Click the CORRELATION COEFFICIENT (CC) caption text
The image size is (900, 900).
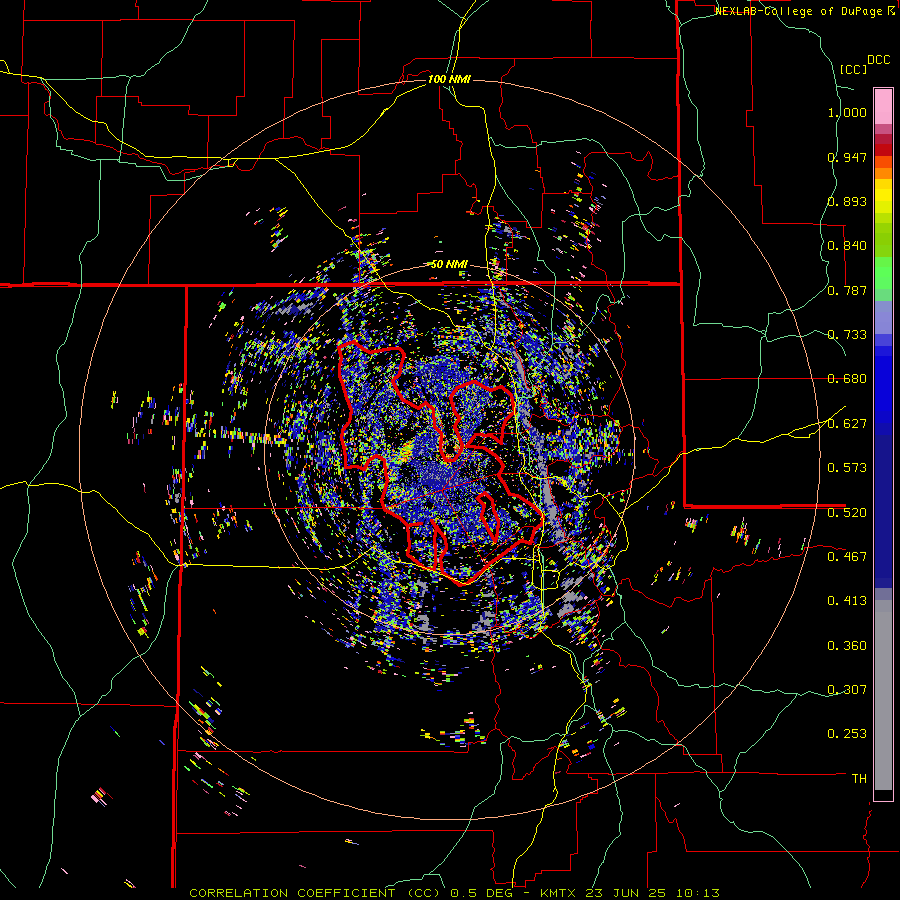(314, 893)
